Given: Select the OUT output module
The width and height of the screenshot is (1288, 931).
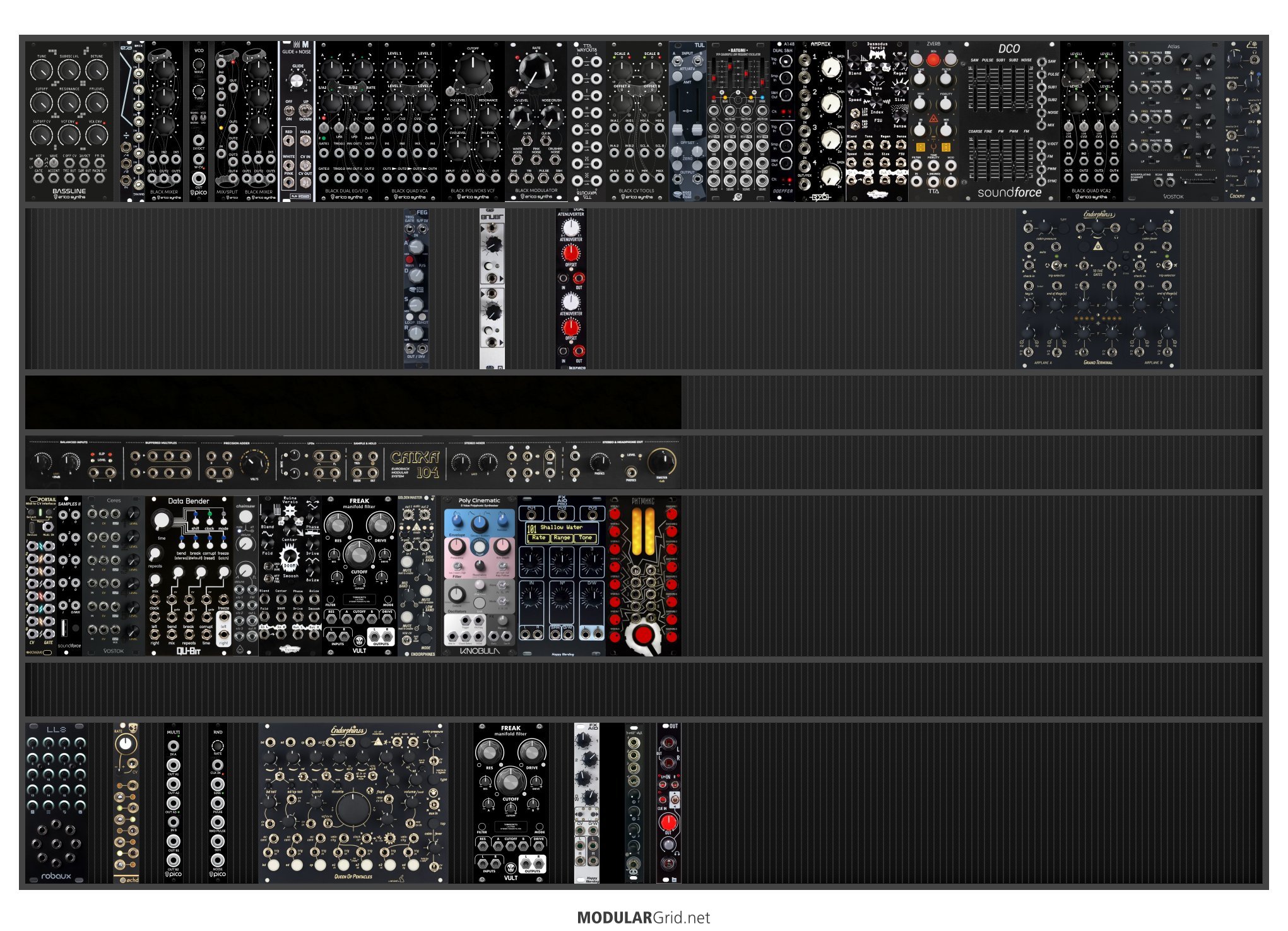Looking at the screenshot, I should coord(669,803).
